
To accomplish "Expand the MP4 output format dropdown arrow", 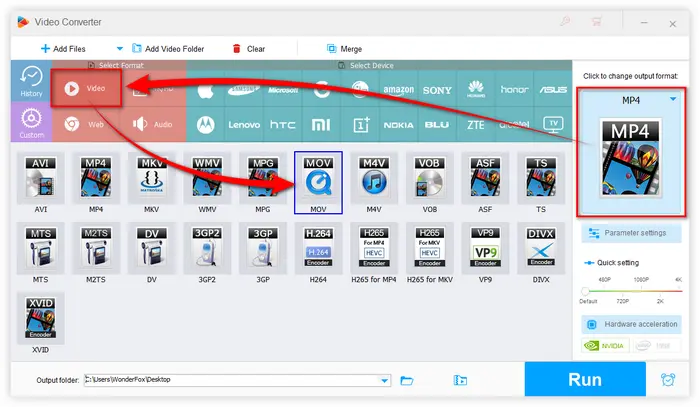I will click(x=673, y=100).
